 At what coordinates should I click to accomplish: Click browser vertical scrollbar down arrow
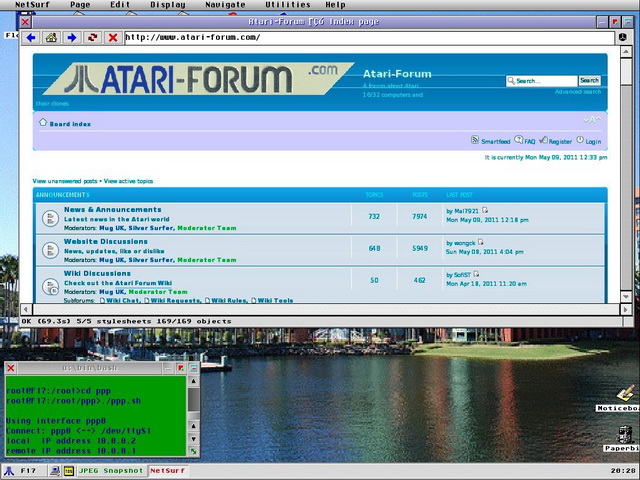click(x=626, y=297)
